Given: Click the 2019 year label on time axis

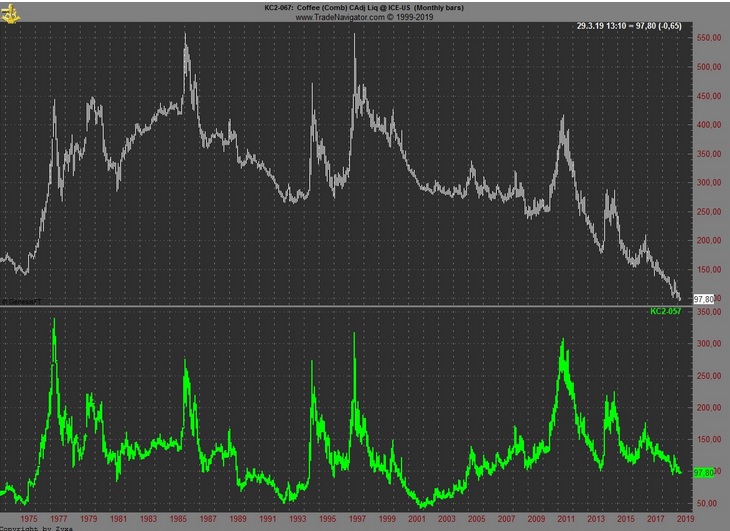Looking at the screenshot, I should (685, 519).
